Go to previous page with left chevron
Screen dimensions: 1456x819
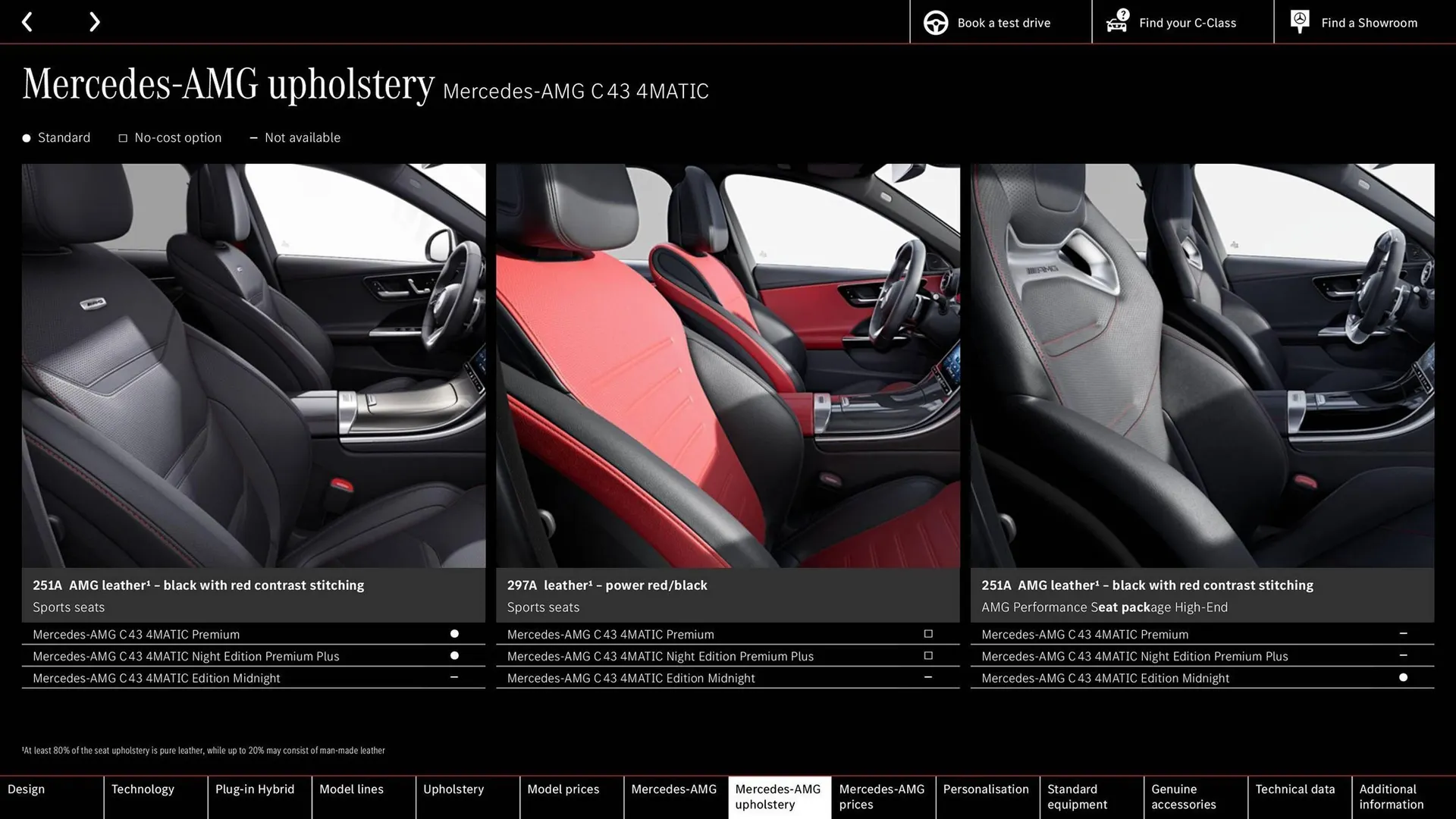tap(28, 21)
